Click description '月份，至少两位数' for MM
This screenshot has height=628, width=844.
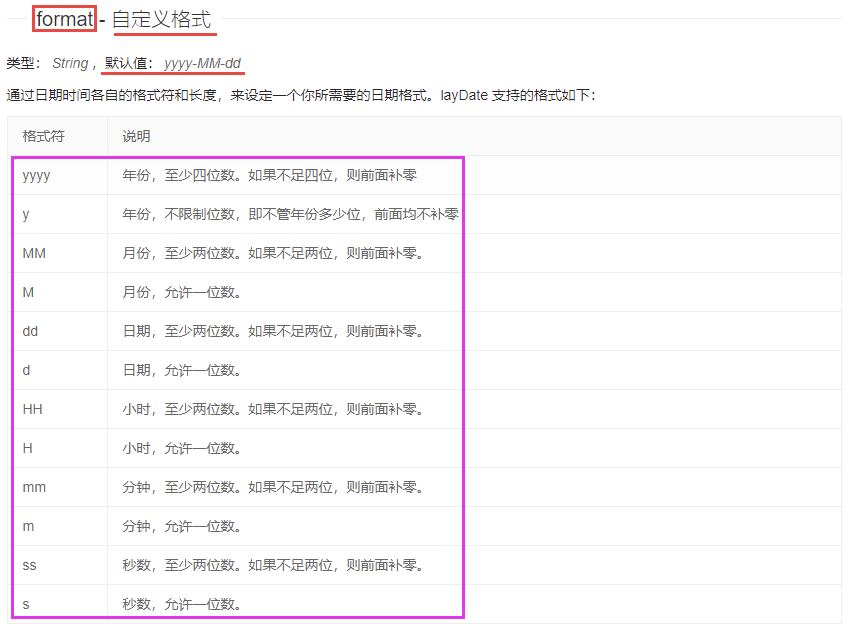273,253
